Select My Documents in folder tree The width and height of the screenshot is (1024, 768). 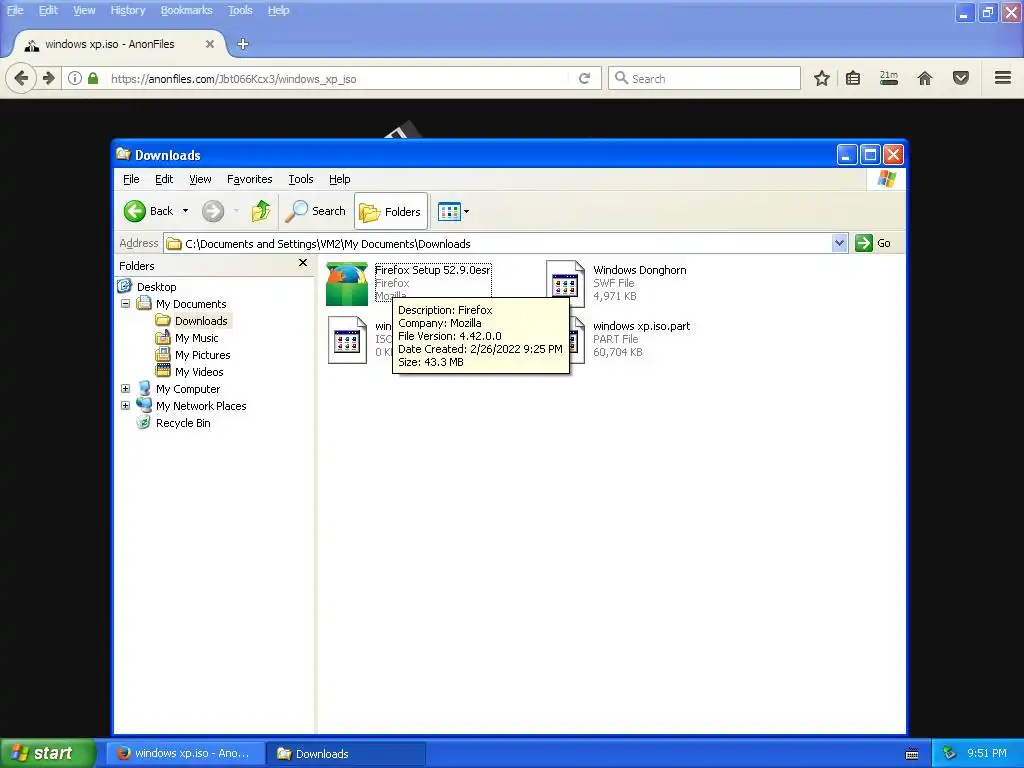[191, 304]
